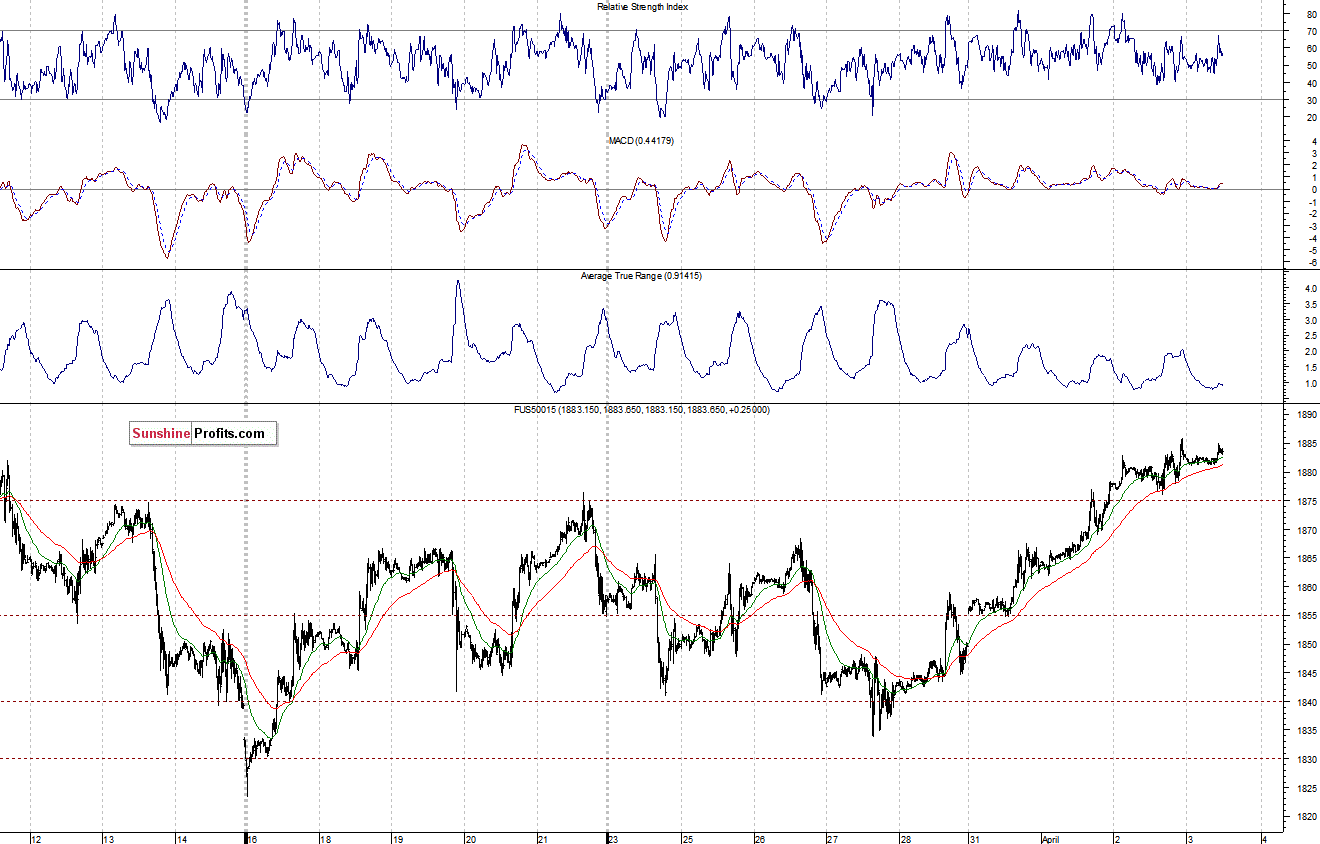Click MACD axis label -3
This screenshot has height=844, width=1320.
point(1311,227)
